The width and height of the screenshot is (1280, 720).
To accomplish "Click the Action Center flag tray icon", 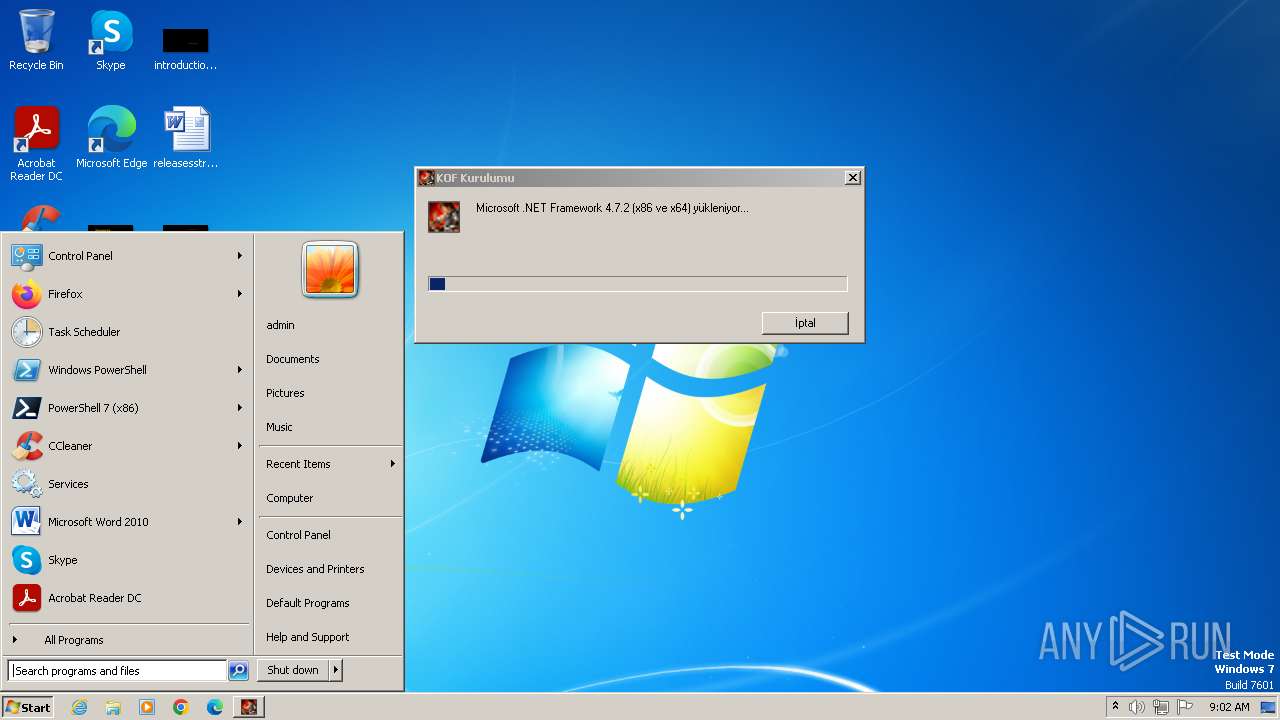I will click(x=1185, y=707).
